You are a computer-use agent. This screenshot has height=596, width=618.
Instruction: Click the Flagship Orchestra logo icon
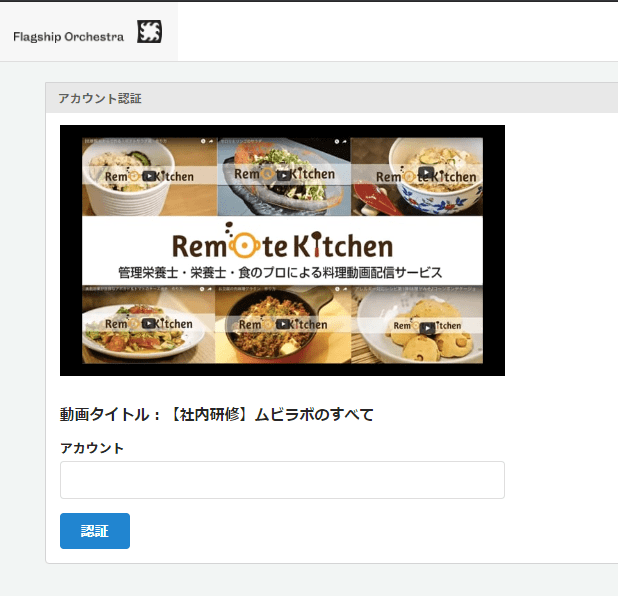point(150,32)
